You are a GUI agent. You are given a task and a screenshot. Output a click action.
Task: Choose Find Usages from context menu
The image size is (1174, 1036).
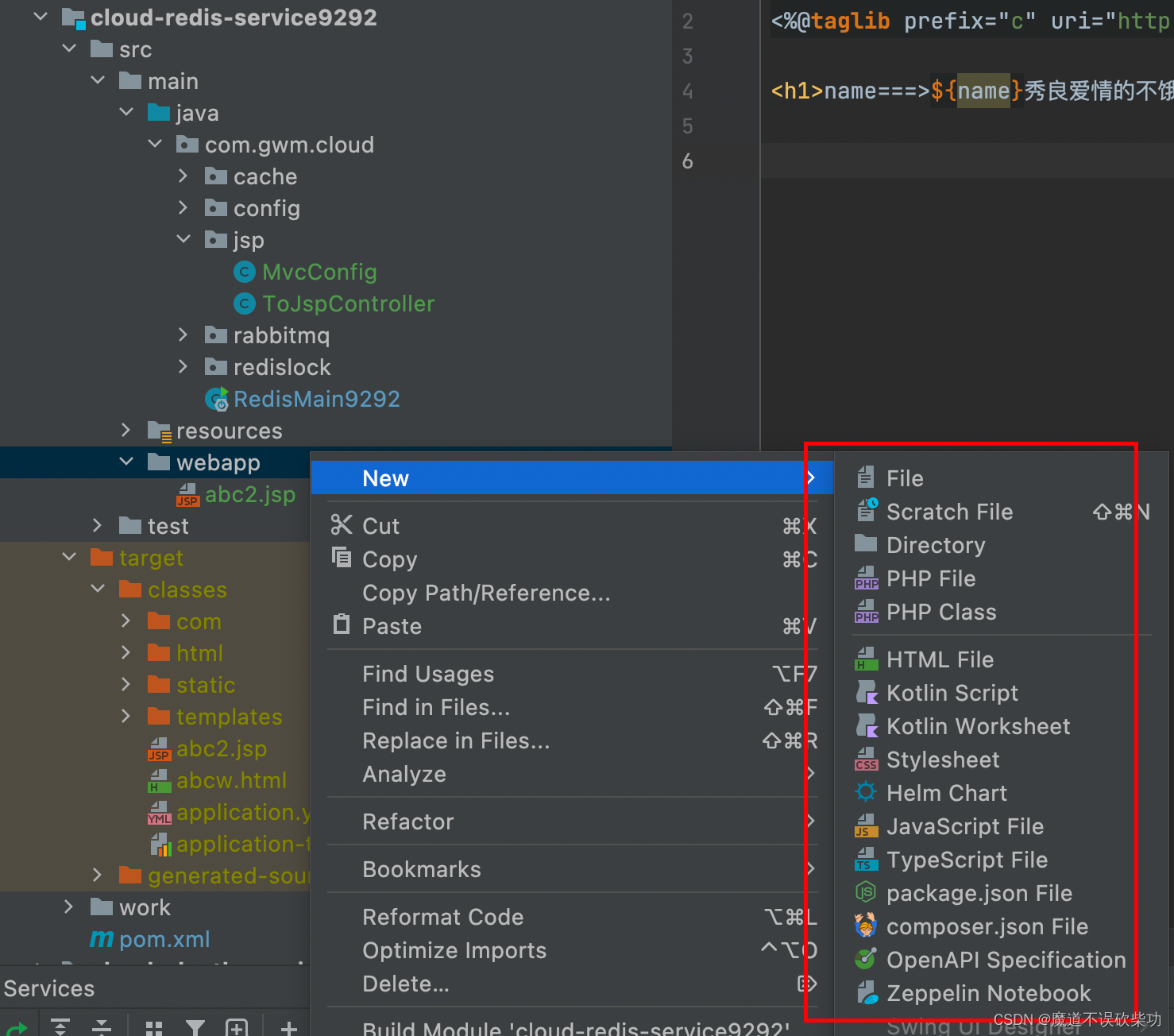pos(572,674)
